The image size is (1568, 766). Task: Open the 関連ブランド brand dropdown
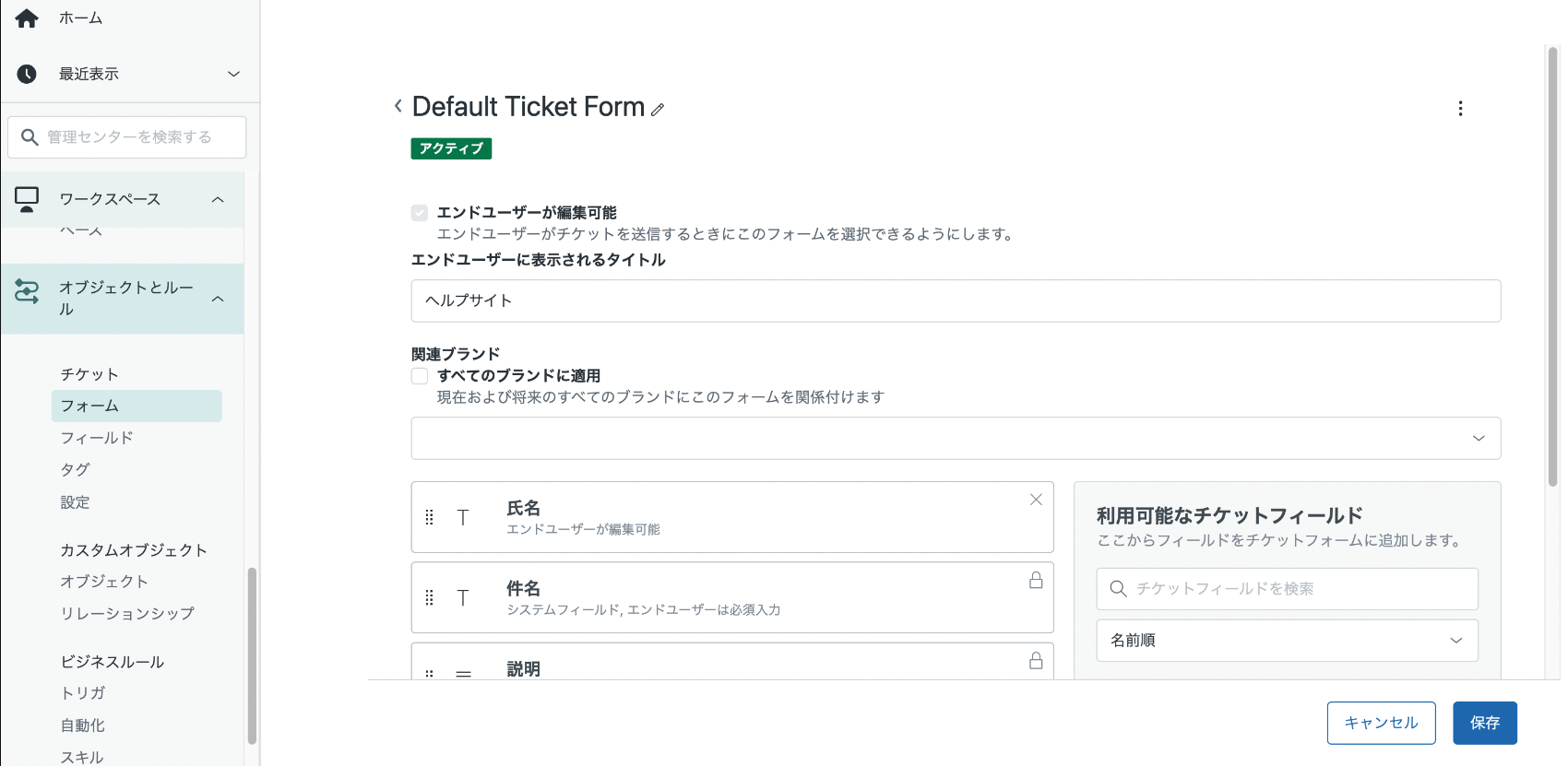click(956, 439)
